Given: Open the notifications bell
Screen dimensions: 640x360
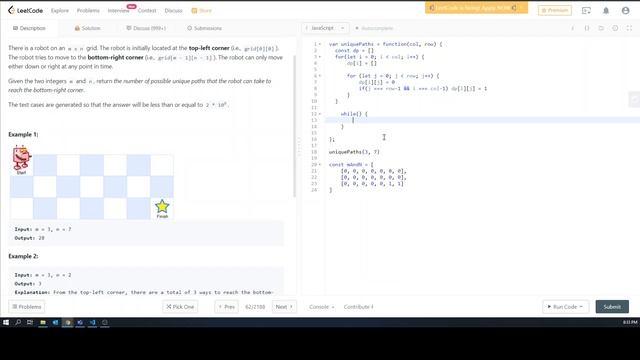Looking at the screenshot, I should tap(606, 11).
